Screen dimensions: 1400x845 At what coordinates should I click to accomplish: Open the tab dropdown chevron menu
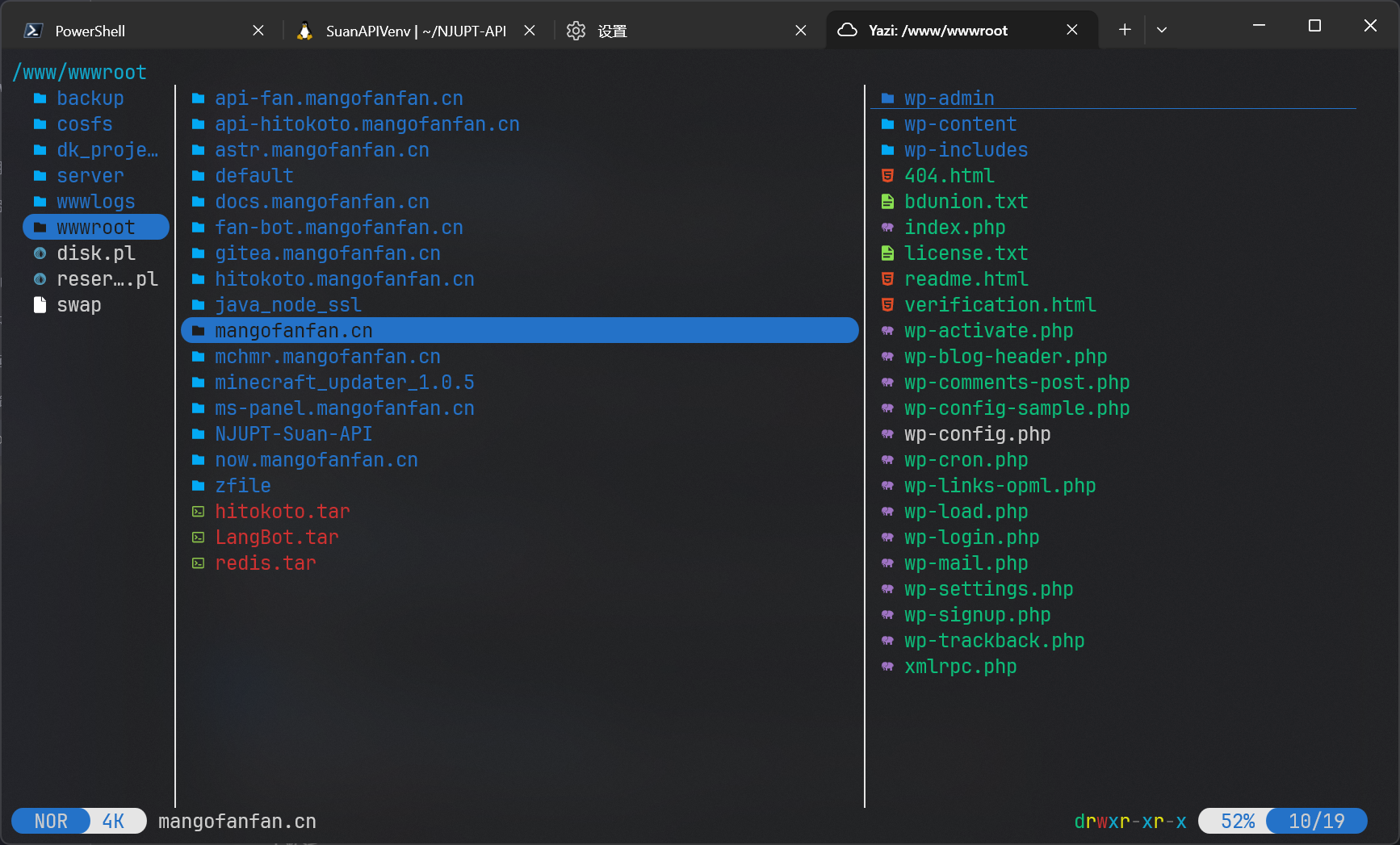(x=1162, y=30)
